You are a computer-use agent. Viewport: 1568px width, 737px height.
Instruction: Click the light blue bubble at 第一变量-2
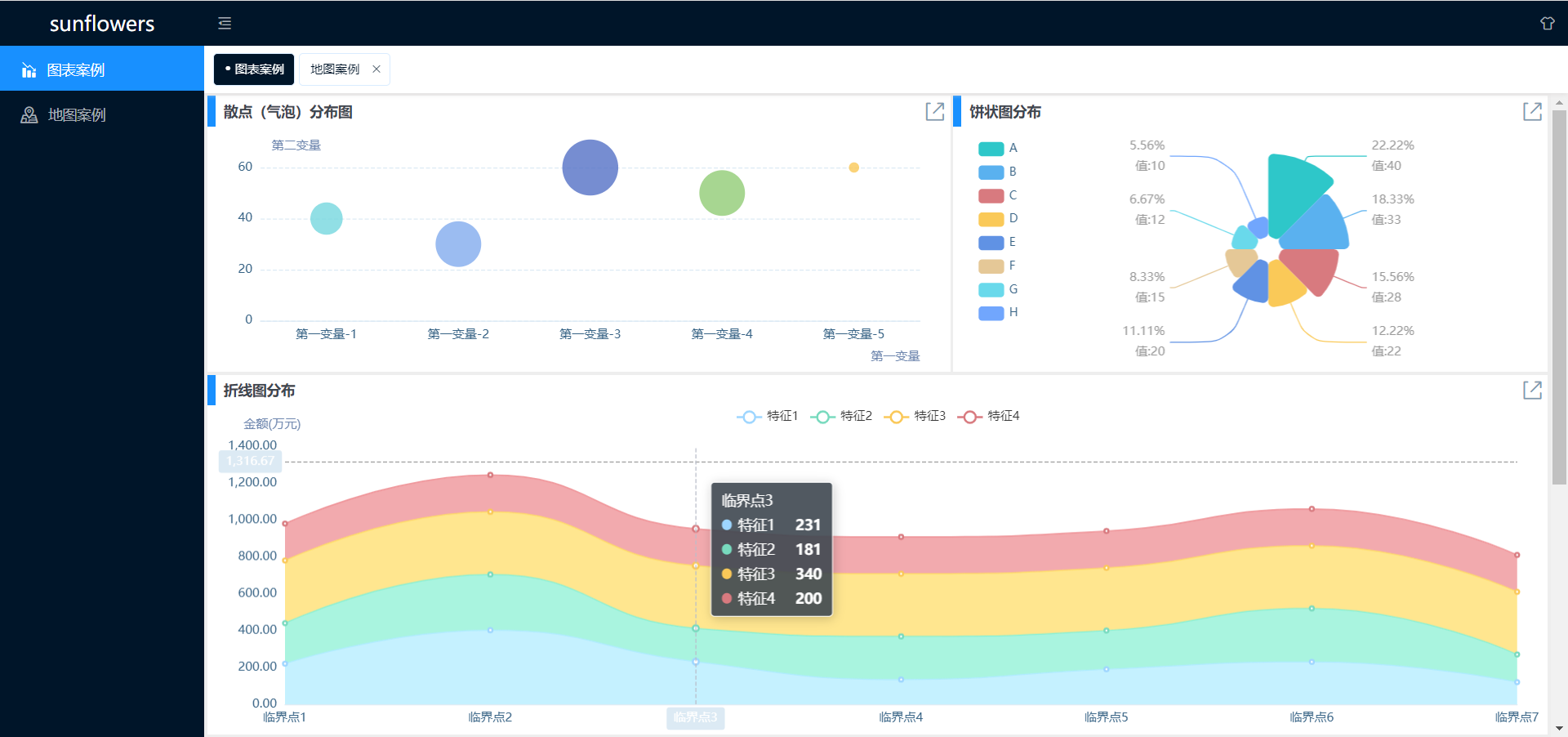click(x=458, y=244)
